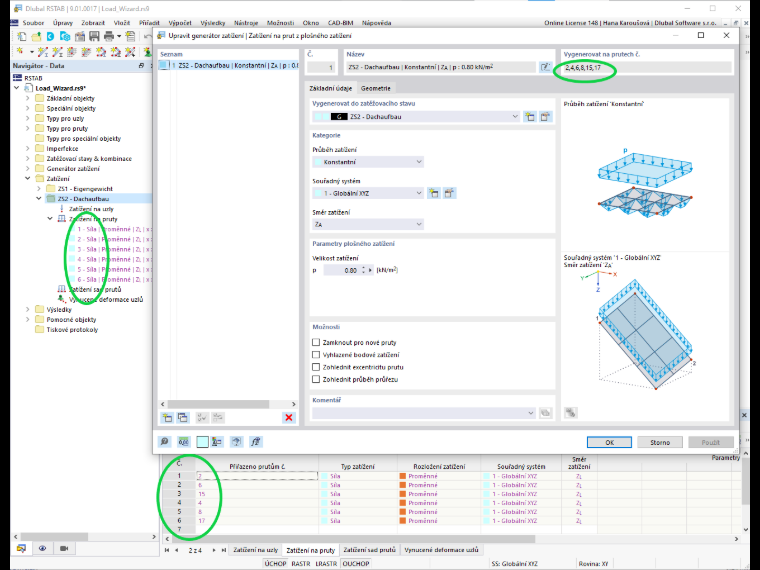This screenshot has width=760, height=570.
Task: Toggle OUCHOP object snap in status bar
Action: [x=356, y=564]
